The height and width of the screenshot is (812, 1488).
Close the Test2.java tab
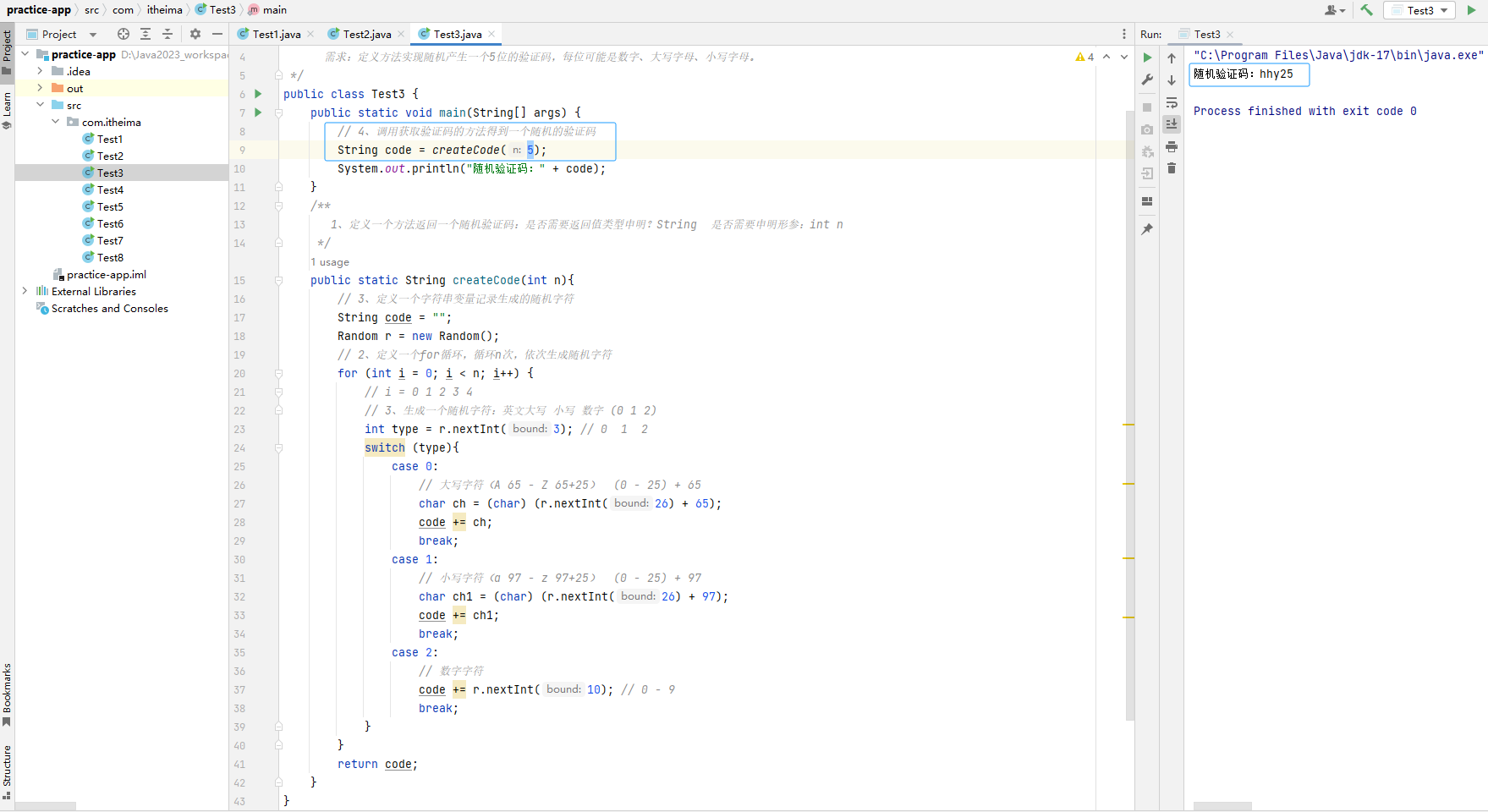click(401, 34)
